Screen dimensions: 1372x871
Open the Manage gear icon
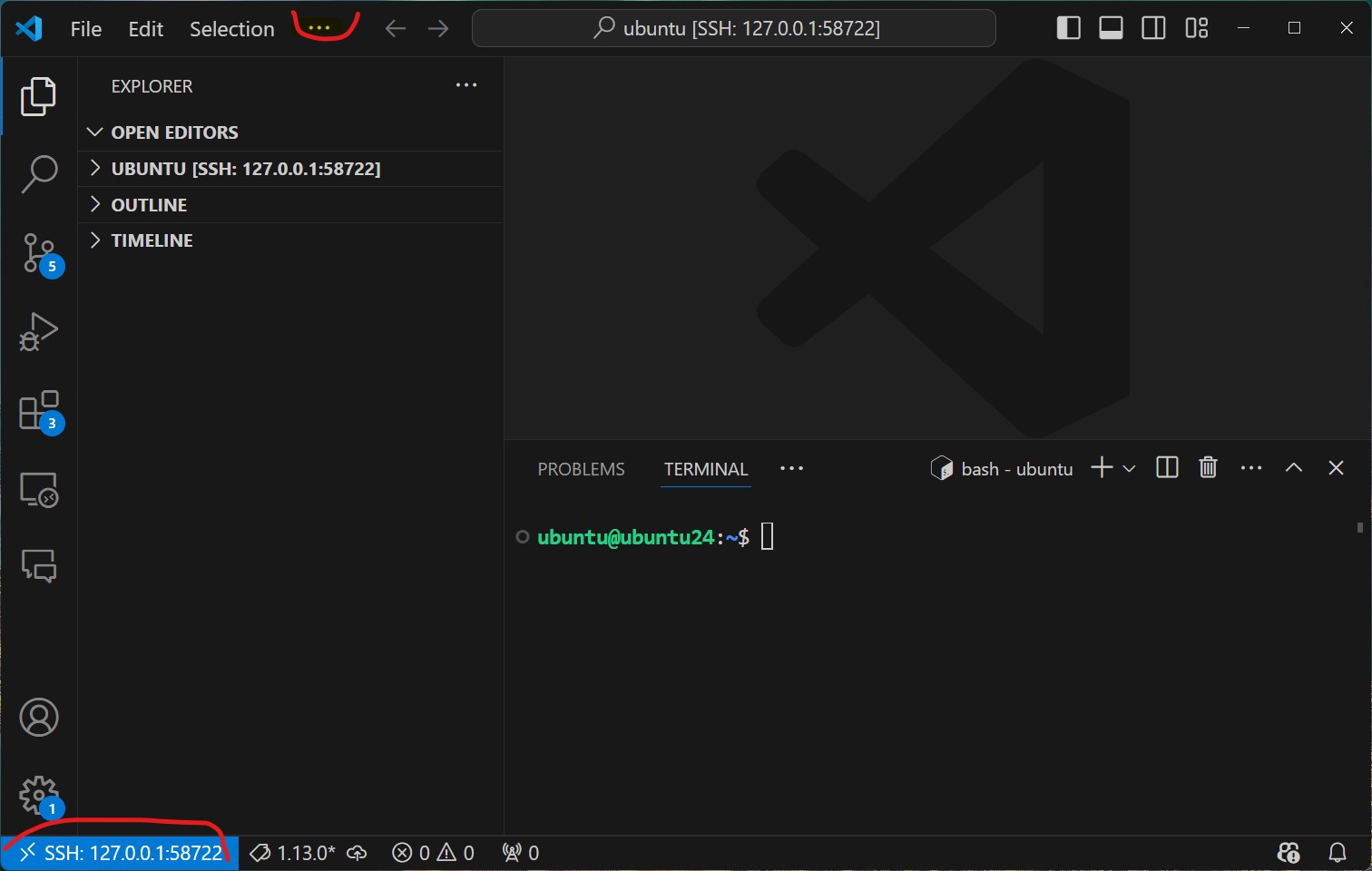coord(39,796)
